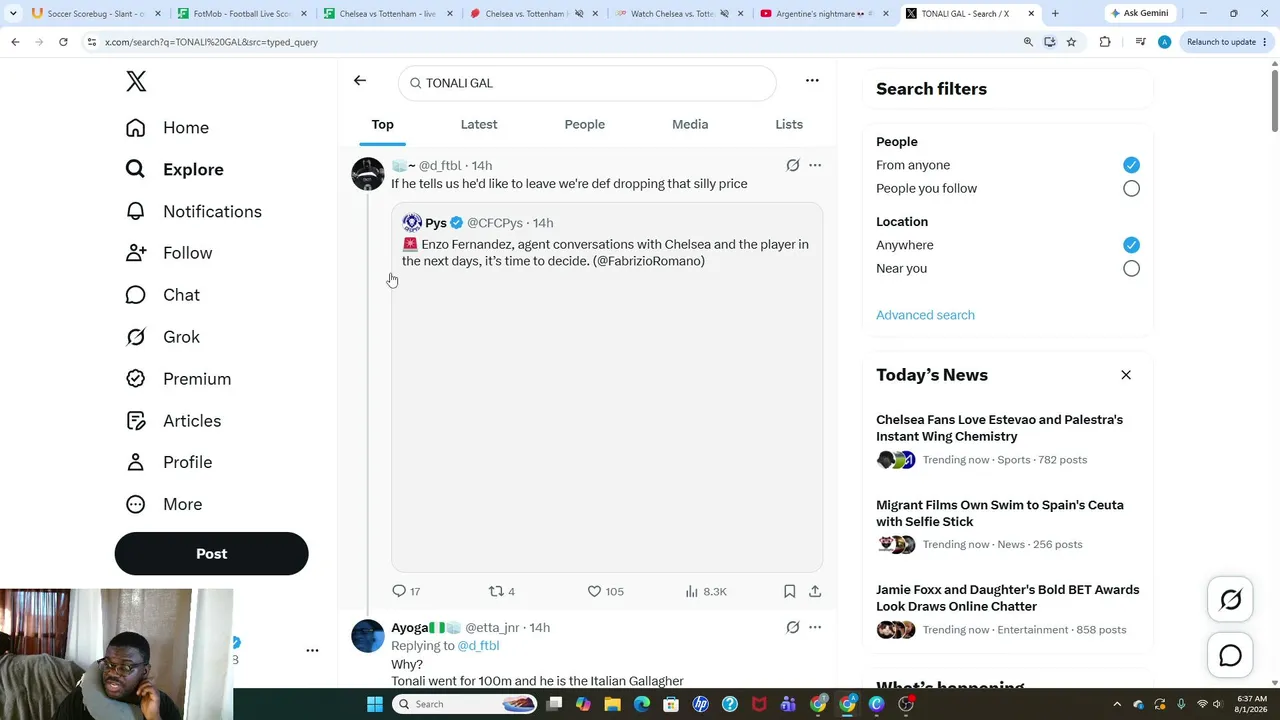Select People you follow filter
1280x720 pixels.
(1131, 188)
